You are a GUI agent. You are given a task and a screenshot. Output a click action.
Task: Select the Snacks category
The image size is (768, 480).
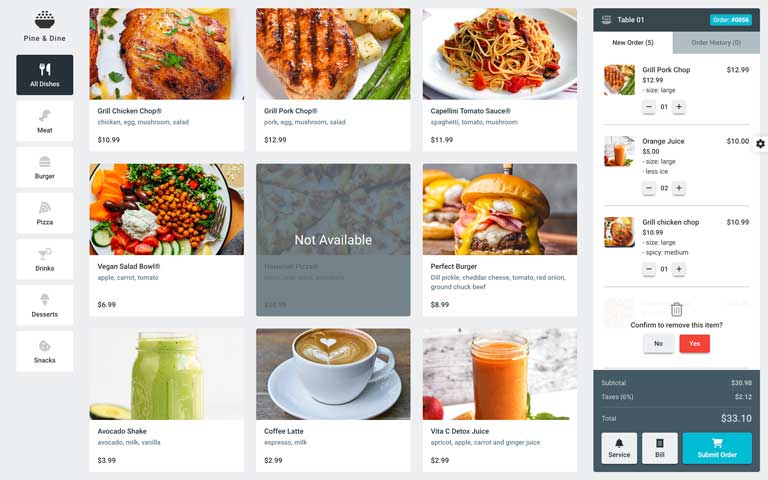pyautogui.click(x=45, y=351)
